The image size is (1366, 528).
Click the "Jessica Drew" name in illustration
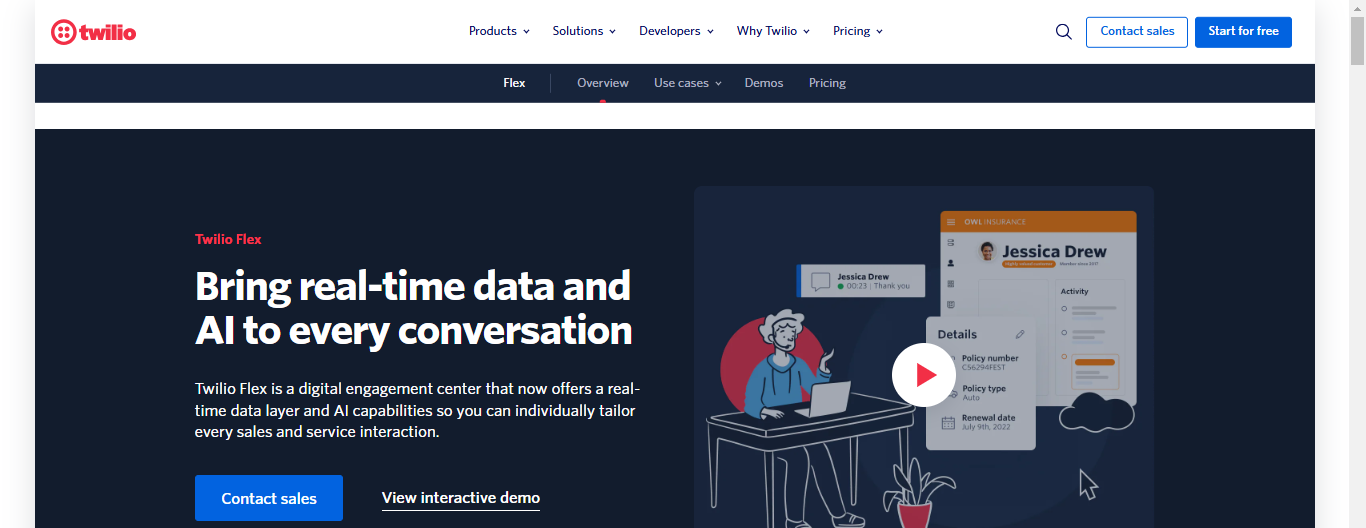[1054, 251]
